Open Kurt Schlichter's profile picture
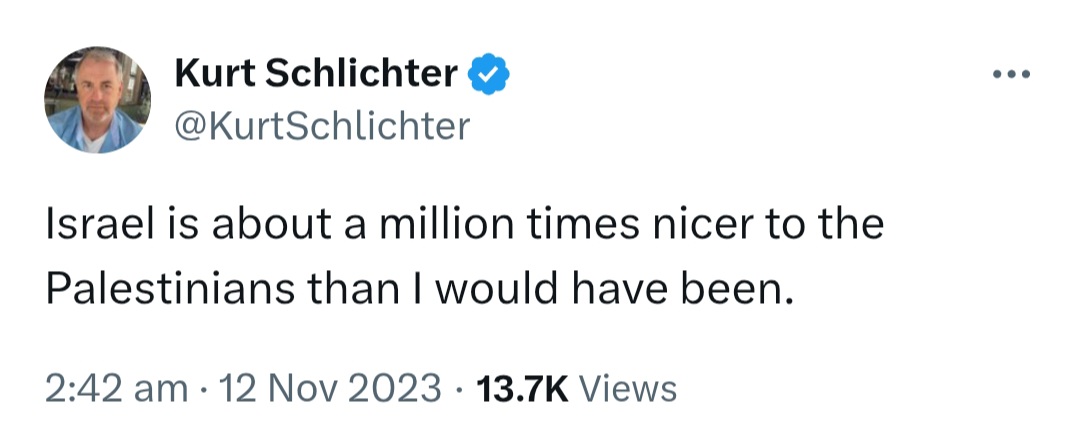Image resolution: width=1080 pixels, height=443 pixels. coord(97,100)
